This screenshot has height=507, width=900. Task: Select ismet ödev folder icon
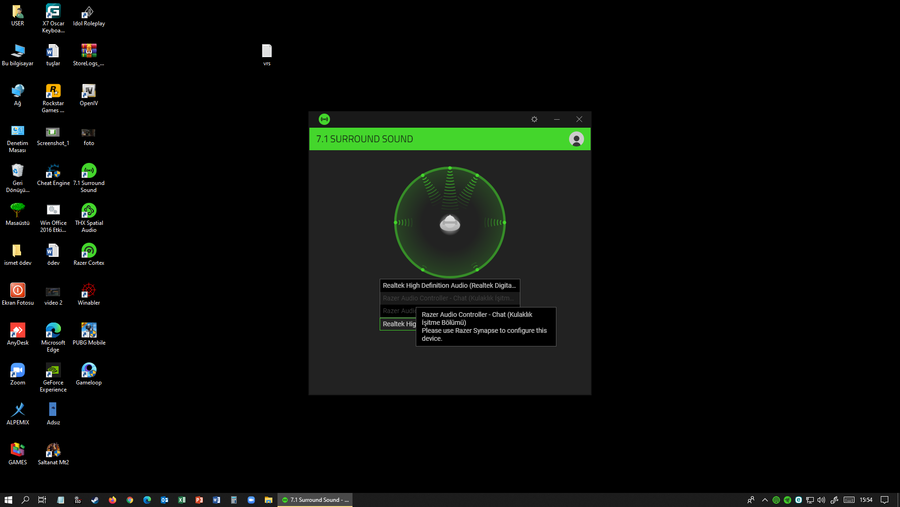click(18, 255)
